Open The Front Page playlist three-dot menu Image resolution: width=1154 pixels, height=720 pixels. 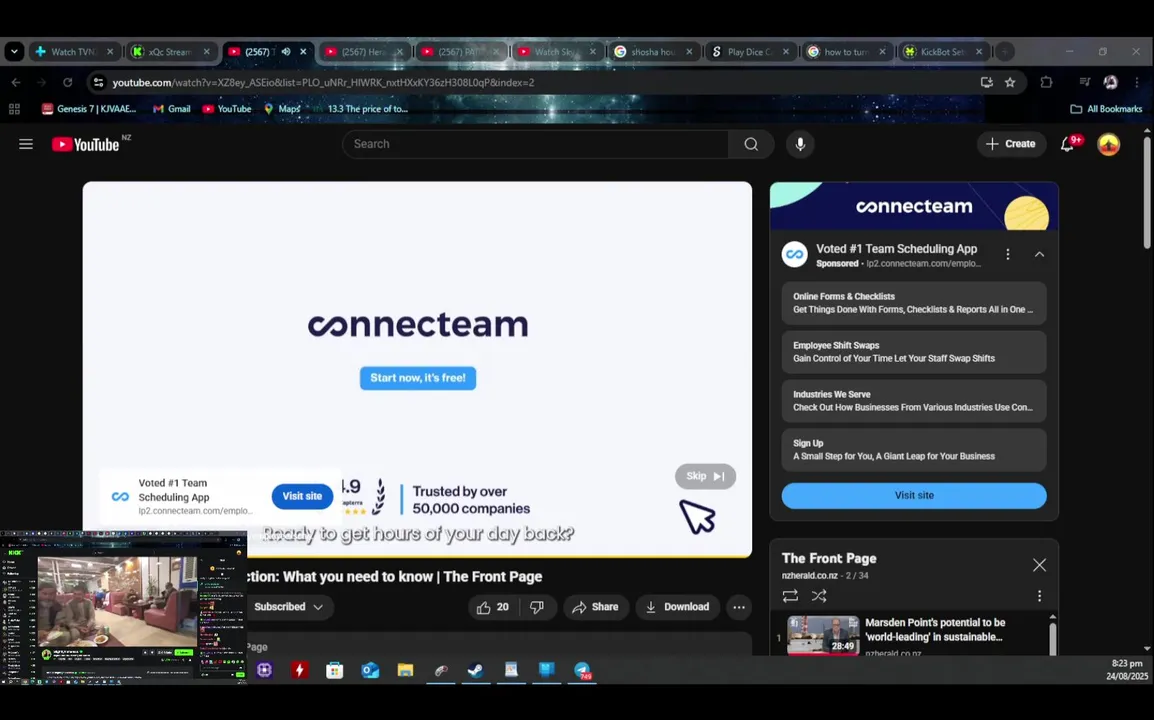[x=1039, y=596]
